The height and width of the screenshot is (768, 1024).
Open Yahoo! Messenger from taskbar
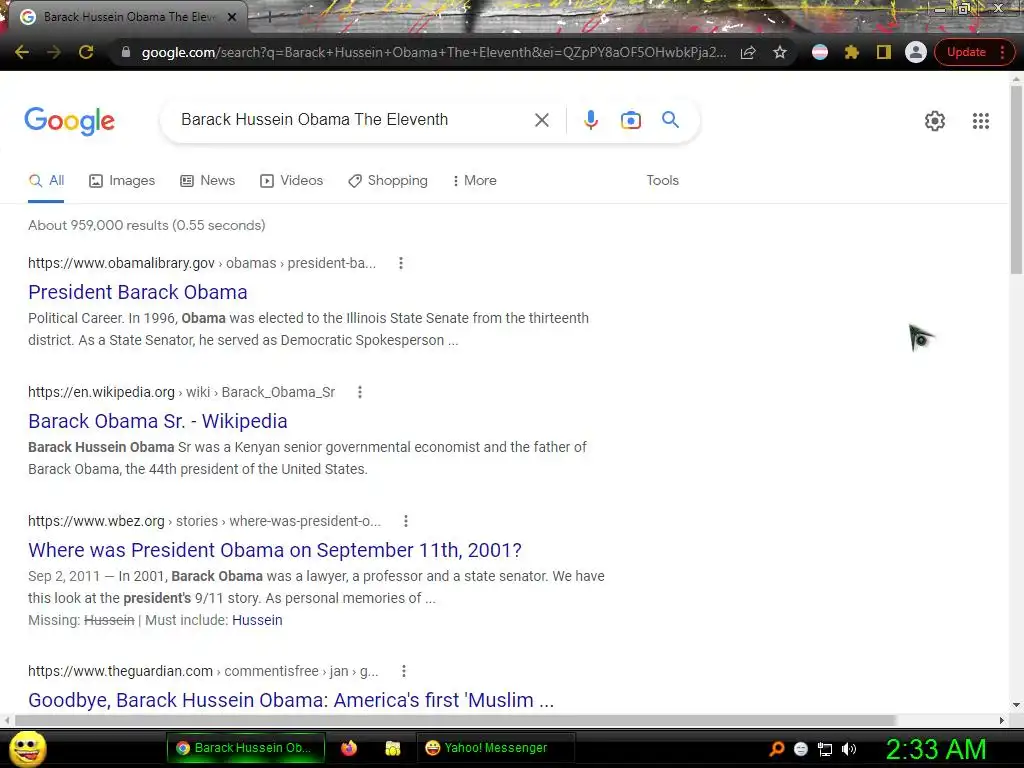coord(496,748)
